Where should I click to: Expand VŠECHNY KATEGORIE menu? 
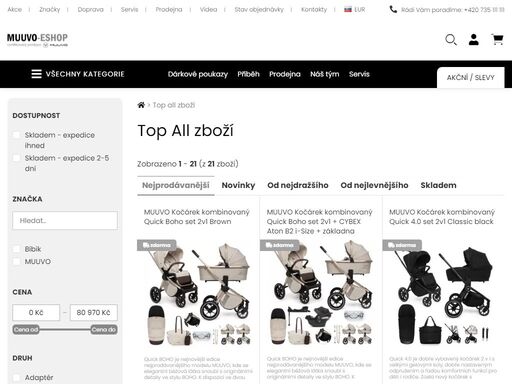click(x=78, y=74)
